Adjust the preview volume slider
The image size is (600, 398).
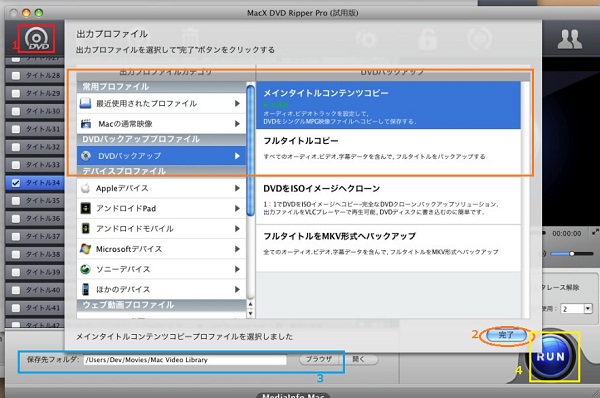click(x=572, y=253)
